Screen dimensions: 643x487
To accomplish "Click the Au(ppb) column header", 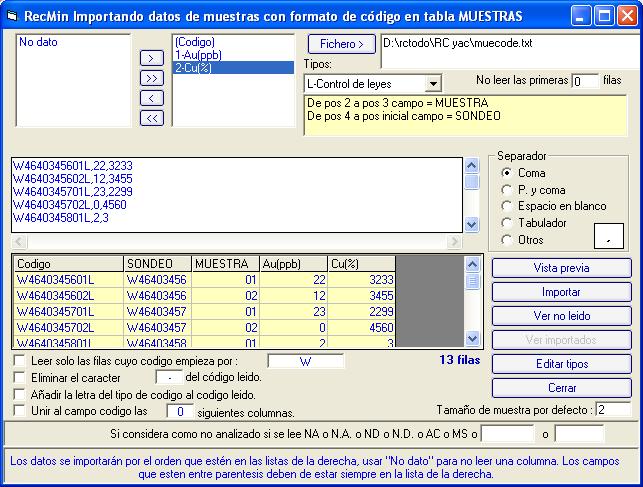I will pyautogui.click(x=294, y=264).
